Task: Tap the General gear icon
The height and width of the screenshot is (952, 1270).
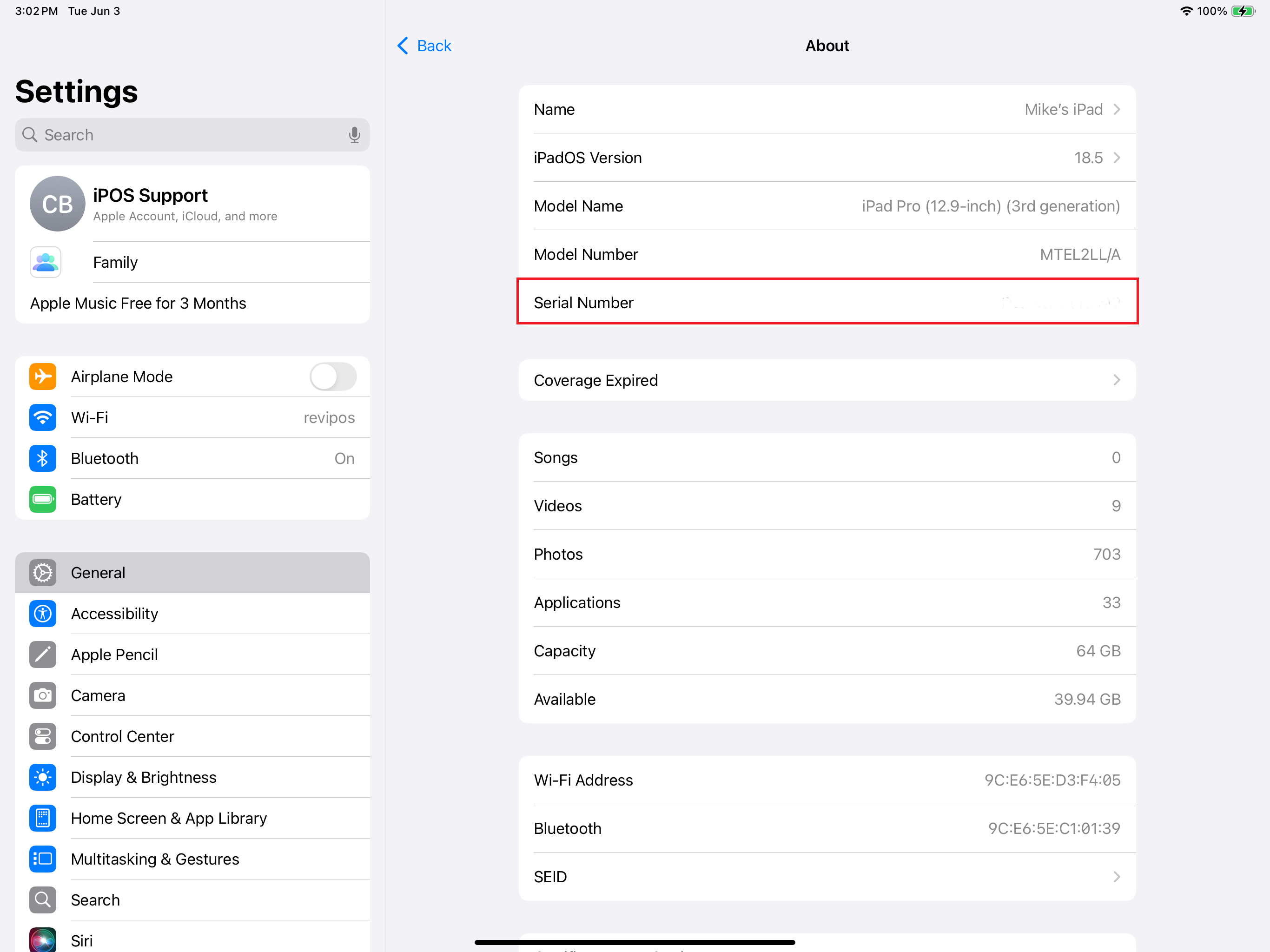Action: point(42,573)
